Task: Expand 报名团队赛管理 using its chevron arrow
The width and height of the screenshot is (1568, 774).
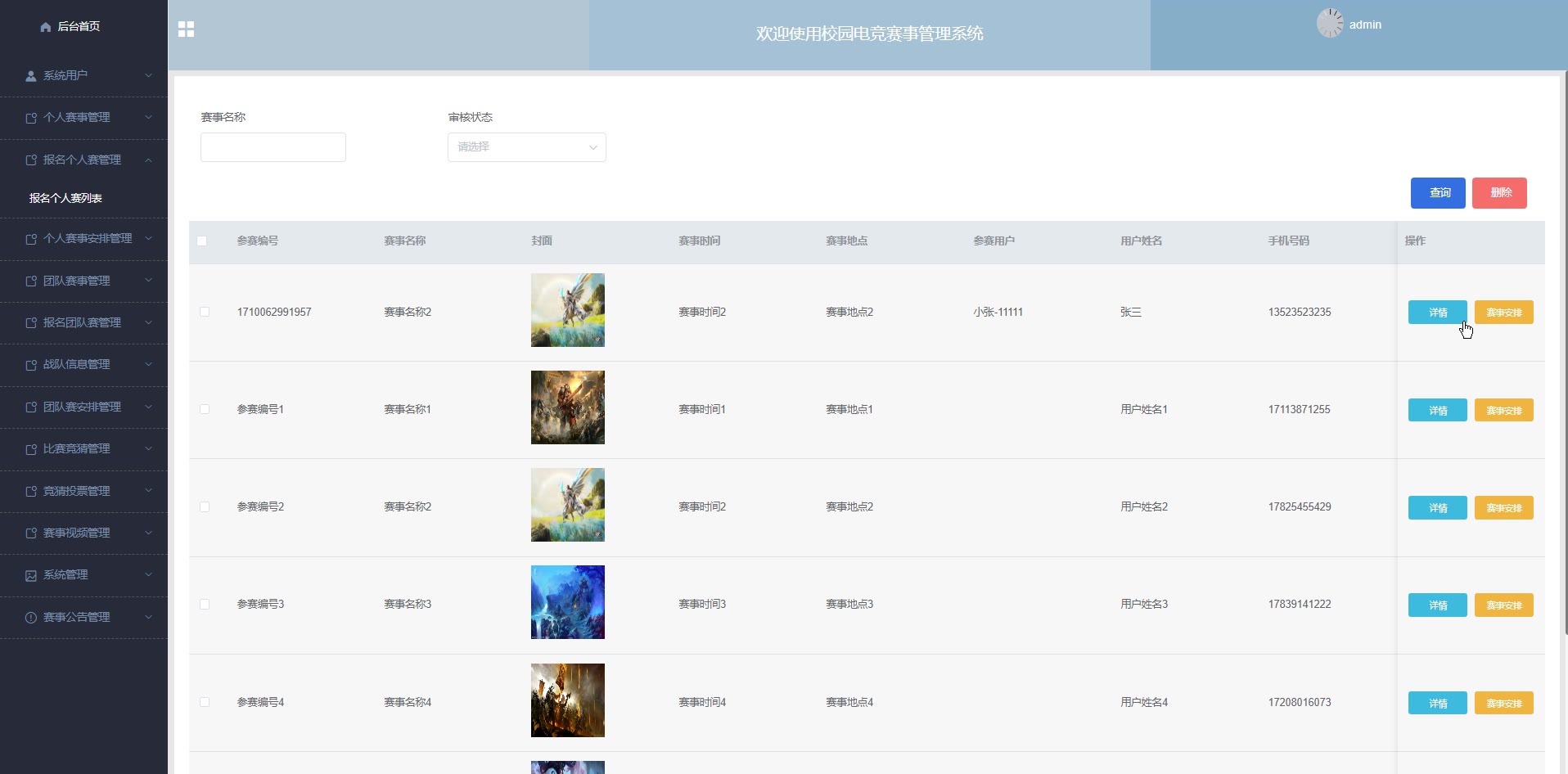Action: [x=148, y=322]
